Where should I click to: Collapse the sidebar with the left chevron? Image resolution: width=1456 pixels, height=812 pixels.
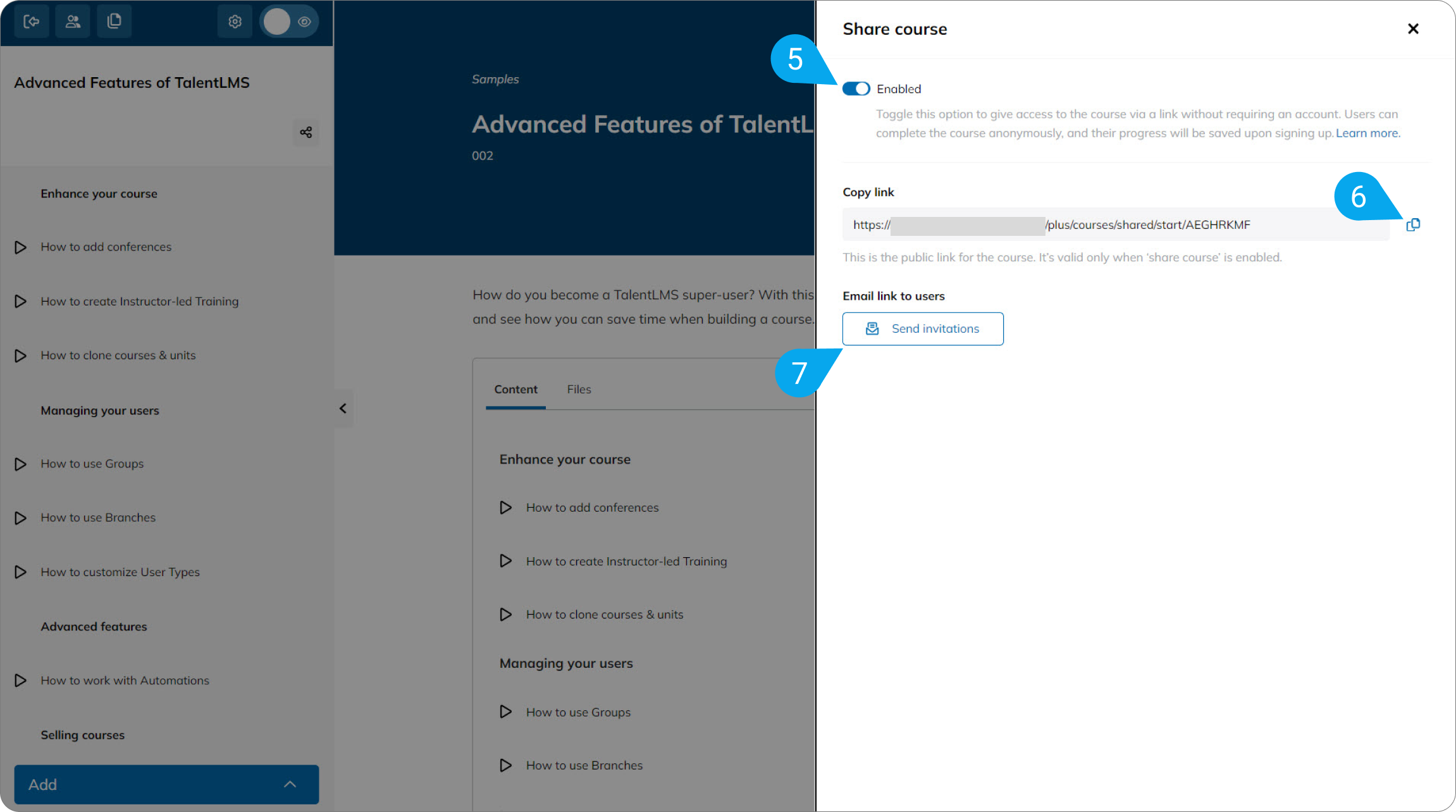point(343,409)
